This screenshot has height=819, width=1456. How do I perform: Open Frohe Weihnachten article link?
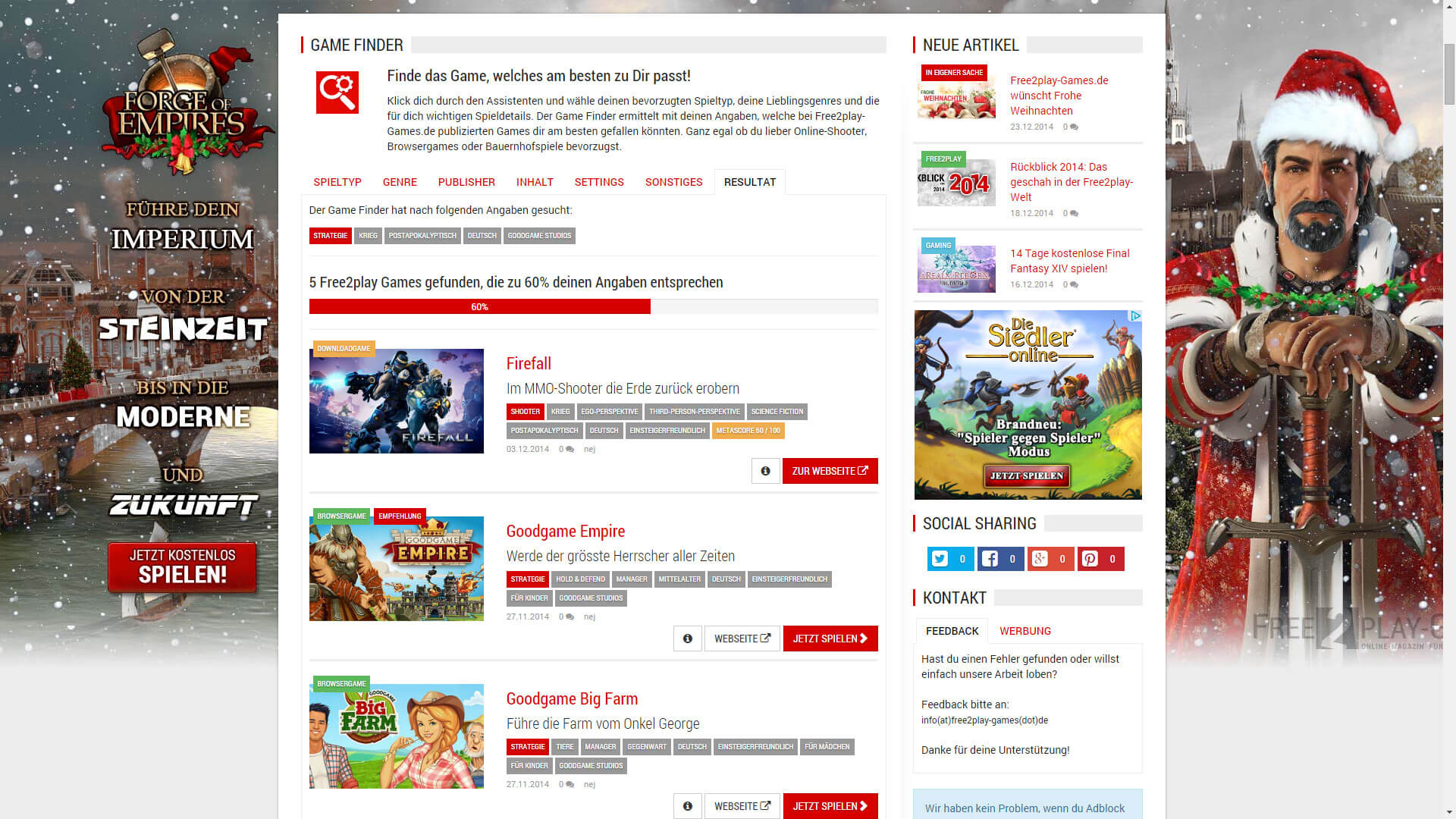click(x=1059, y=96)
